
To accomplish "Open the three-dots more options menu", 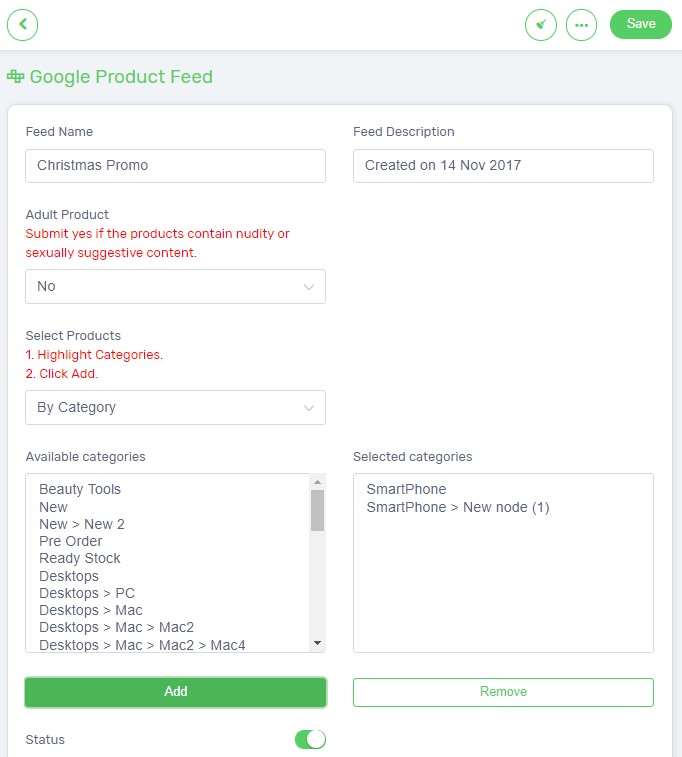I will pos(581,25).
